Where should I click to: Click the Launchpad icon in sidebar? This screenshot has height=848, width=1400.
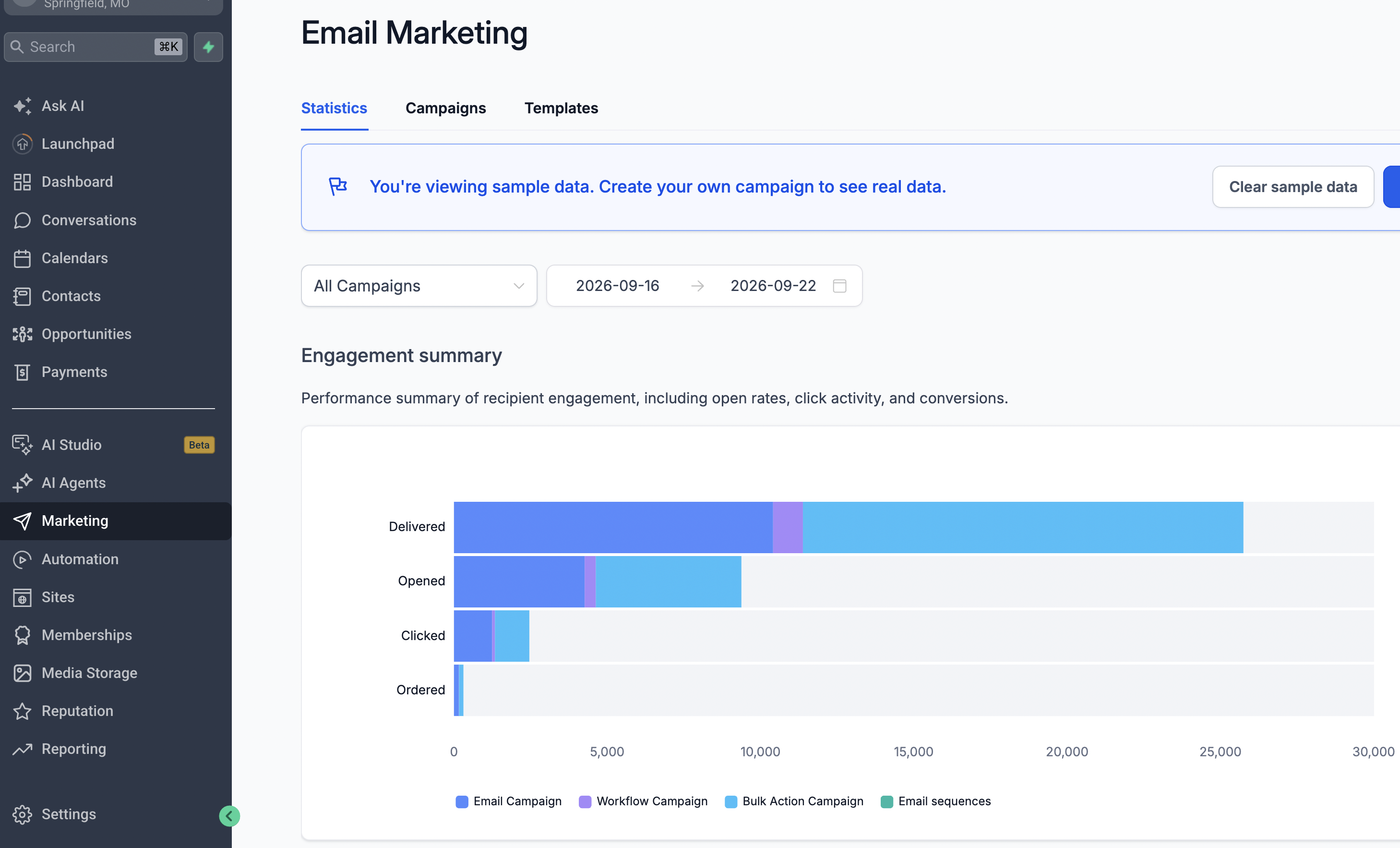tap(22, 144)
